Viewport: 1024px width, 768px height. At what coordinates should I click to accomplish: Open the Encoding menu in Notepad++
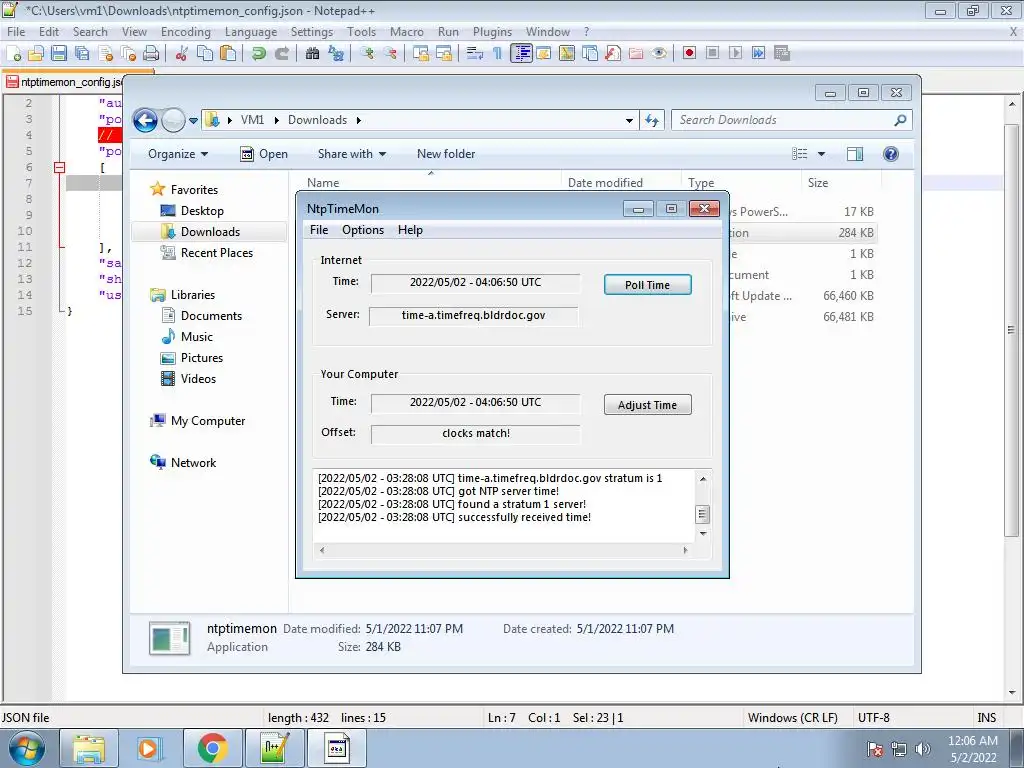coord(185,31)
